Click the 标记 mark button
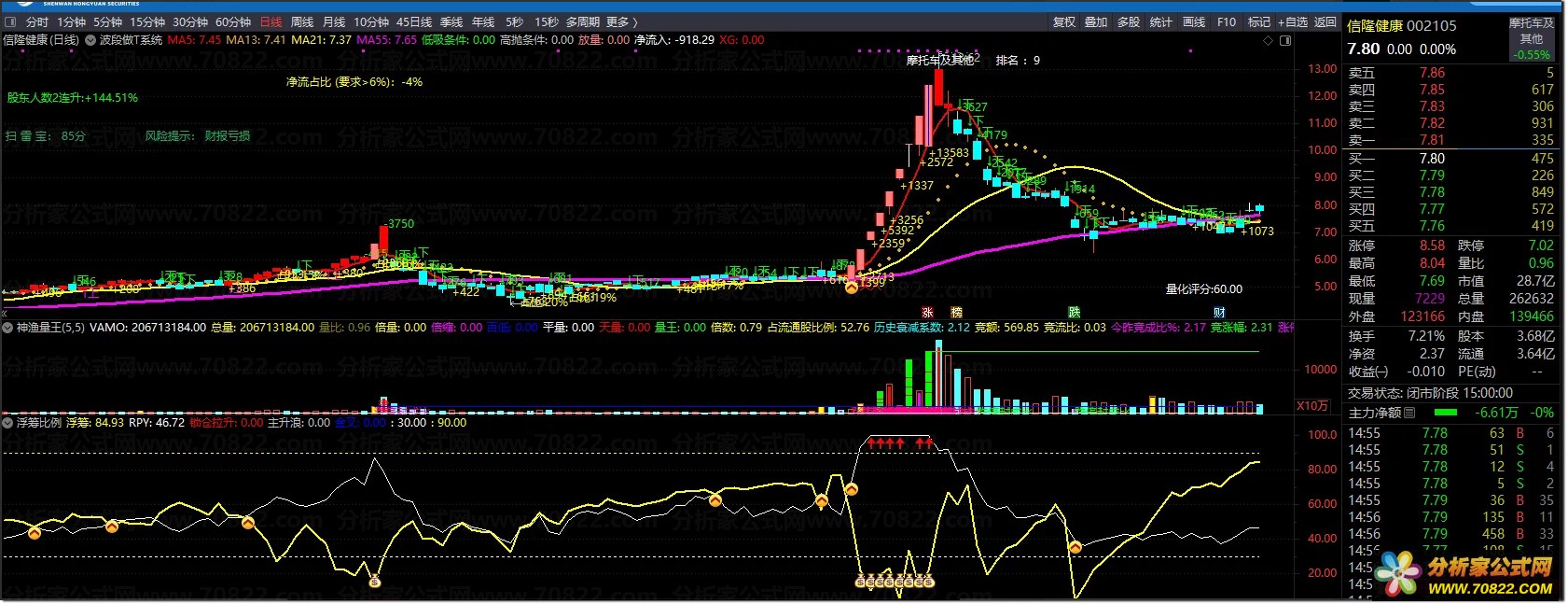The height and width of the screenshot is (604, 1568). click(1259, 22)
